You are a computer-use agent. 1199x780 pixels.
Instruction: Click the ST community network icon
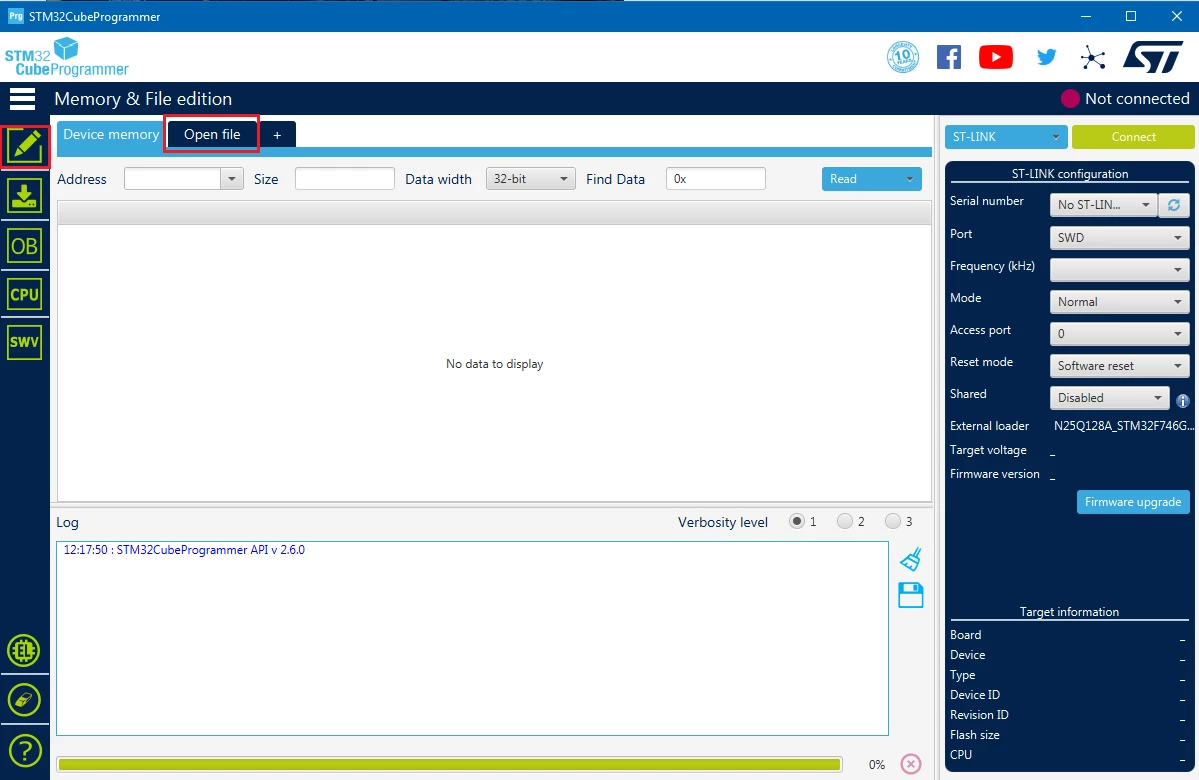[1093, 57]
